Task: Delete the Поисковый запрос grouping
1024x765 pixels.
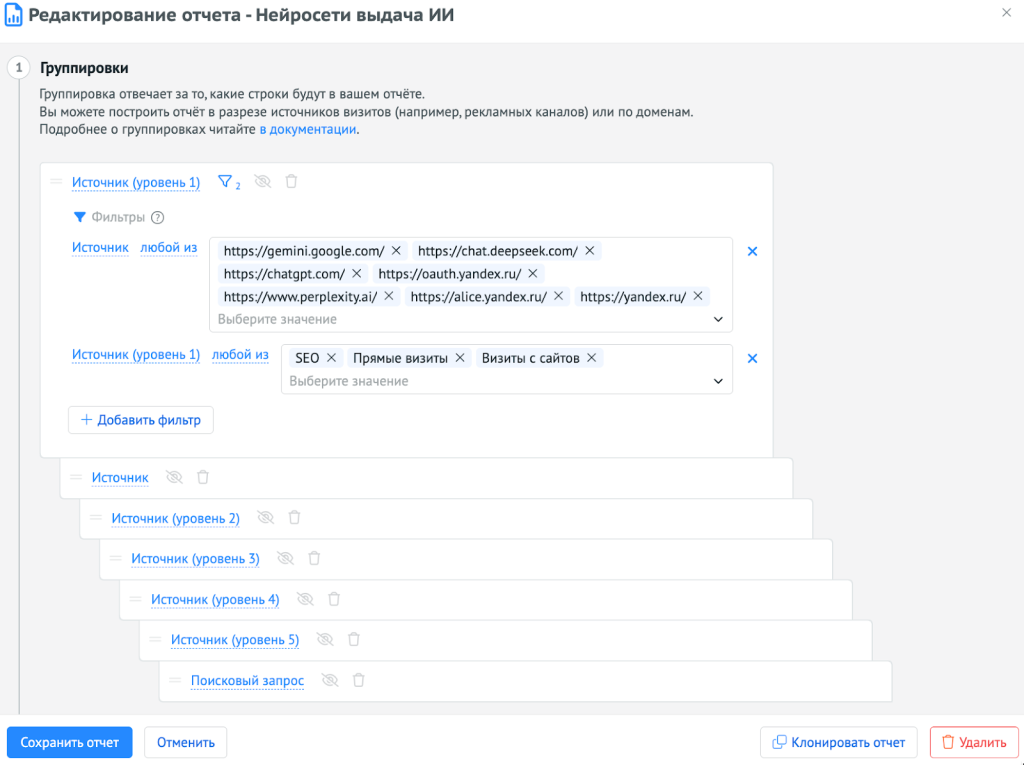Action: [x=358, y=680]
